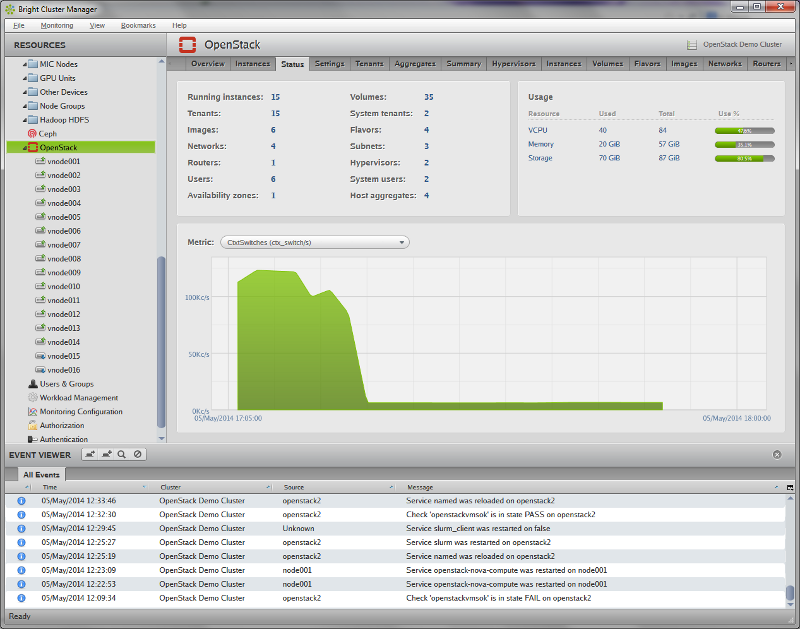Click the Hadoop HDFS folder icon
The image size is (800, 629).
point(33,120)
